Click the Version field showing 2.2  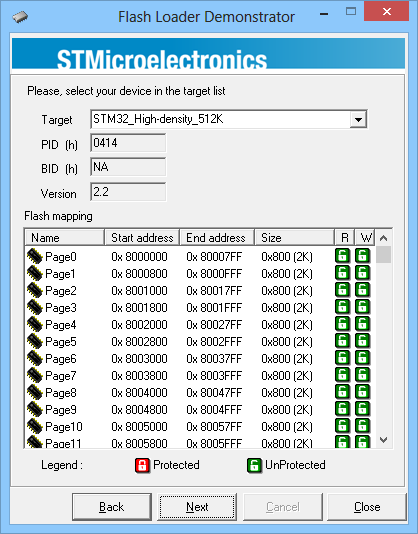pos(128,192)
